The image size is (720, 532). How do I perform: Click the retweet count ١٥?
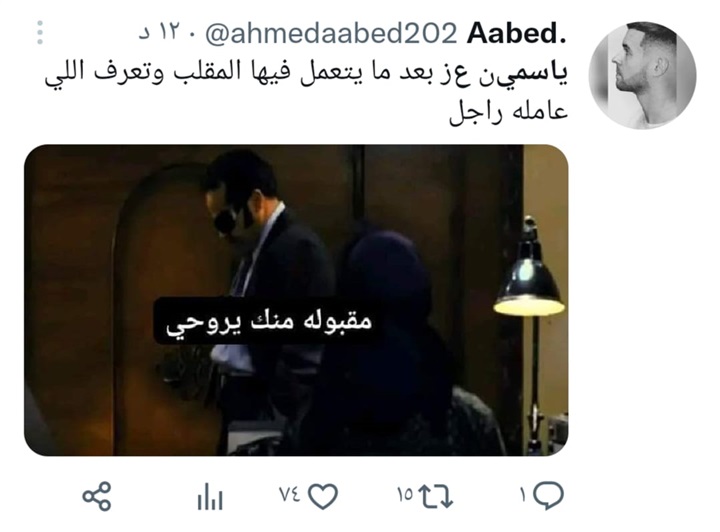click(405, 495)
